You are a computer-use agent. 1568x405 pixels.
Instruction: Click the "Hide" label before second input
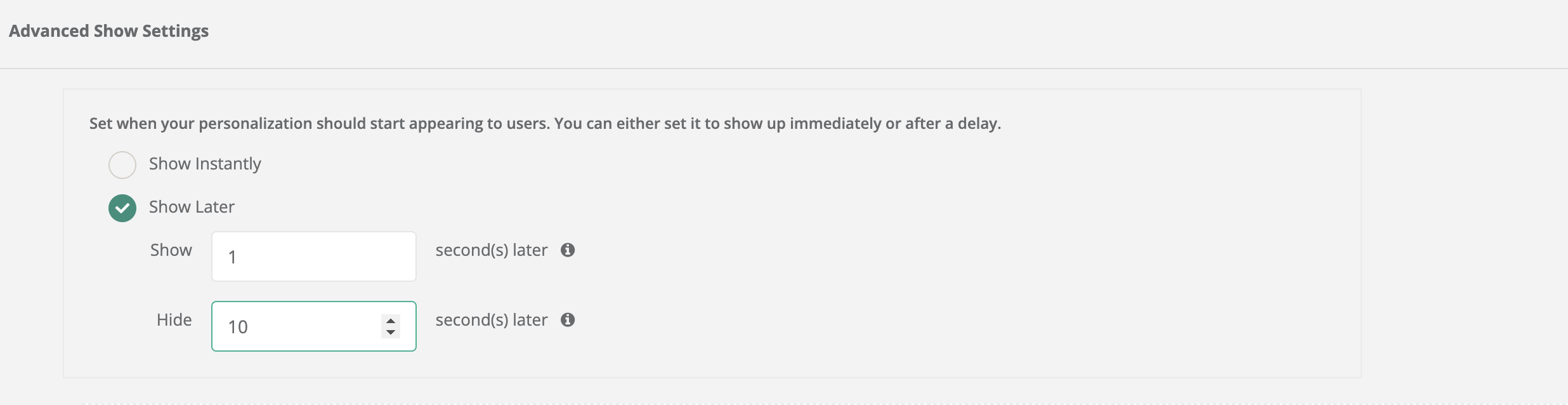(x=174, y=320)
